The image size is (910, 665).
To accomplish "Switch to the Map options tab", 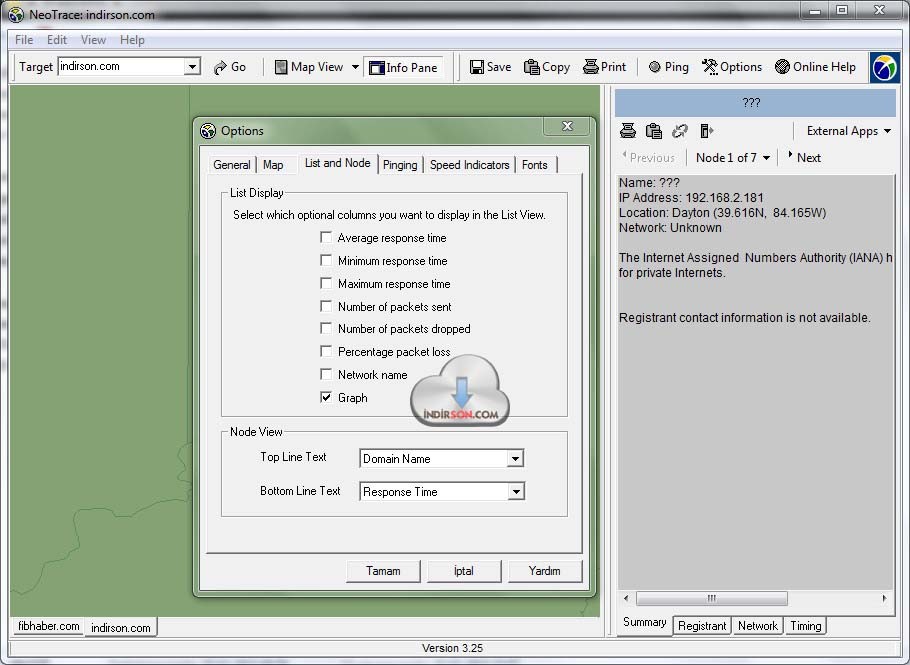I will click(273, 165).
